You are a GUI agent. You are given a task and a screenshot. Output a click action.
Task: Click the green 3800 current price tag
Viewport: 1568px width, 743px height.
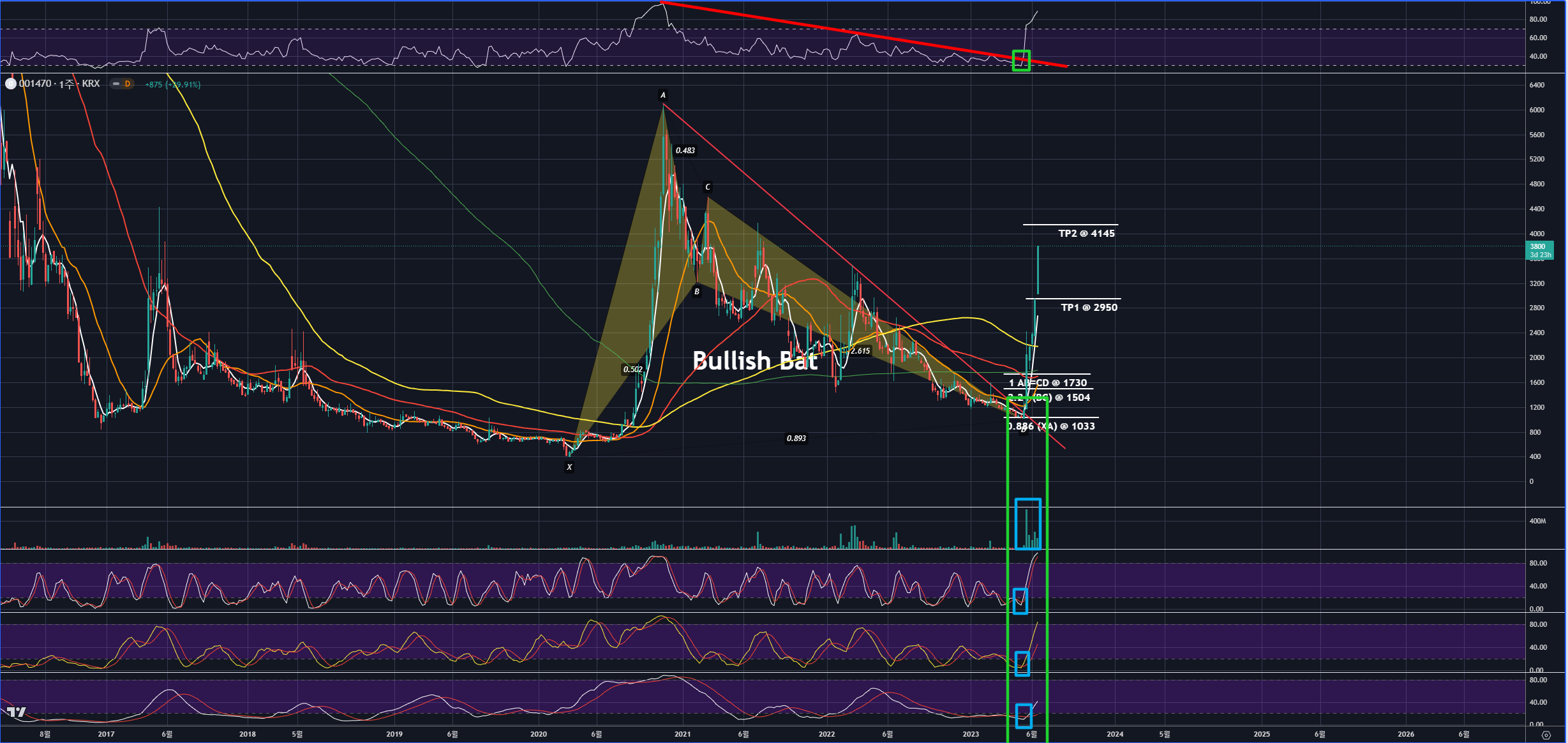click(1539, 250)
